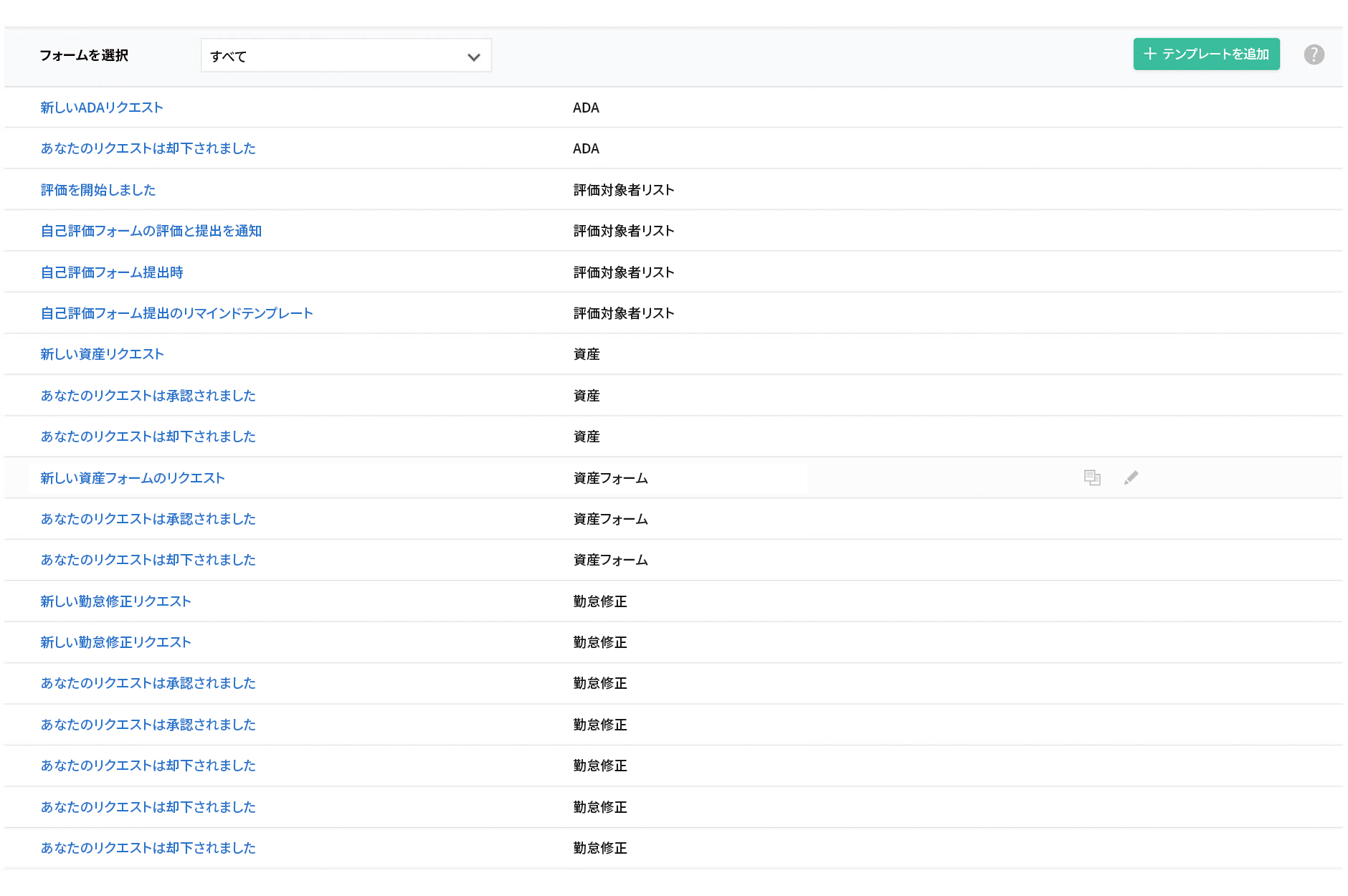Click the テンプレートを追加 button

tap(1206, 54)
